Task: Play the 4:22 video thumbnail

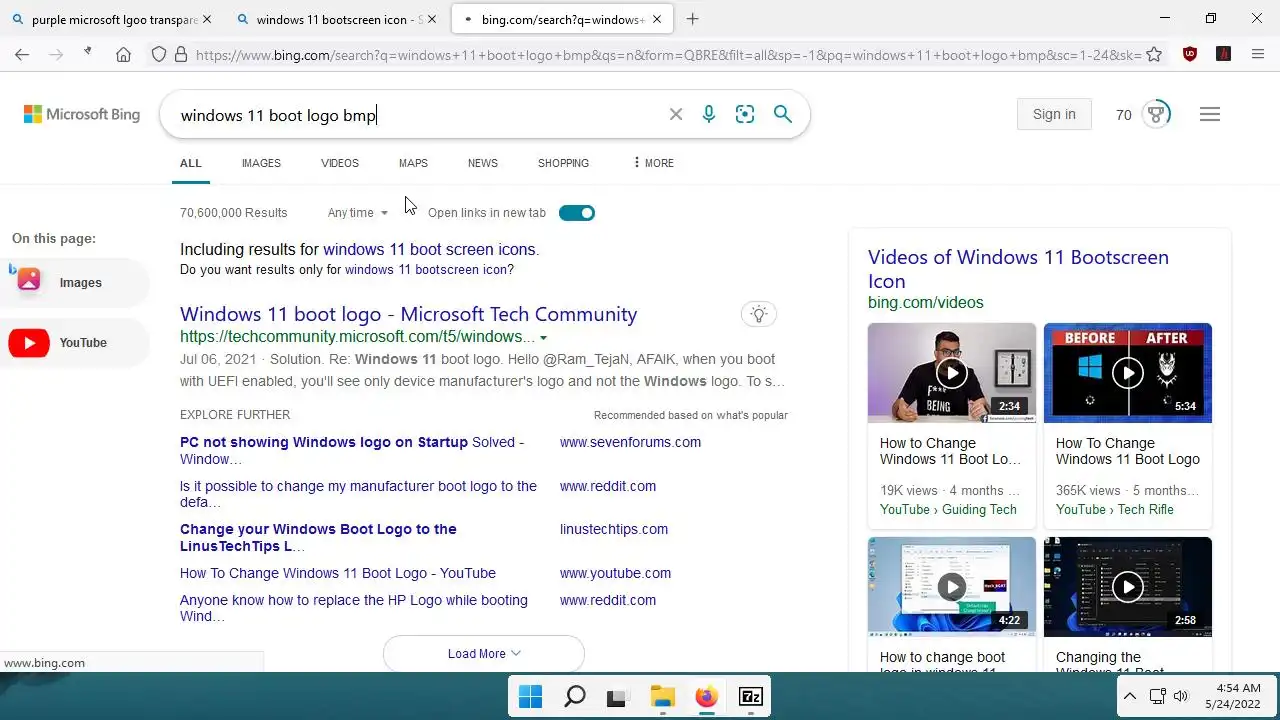Action: coord(952,586)
